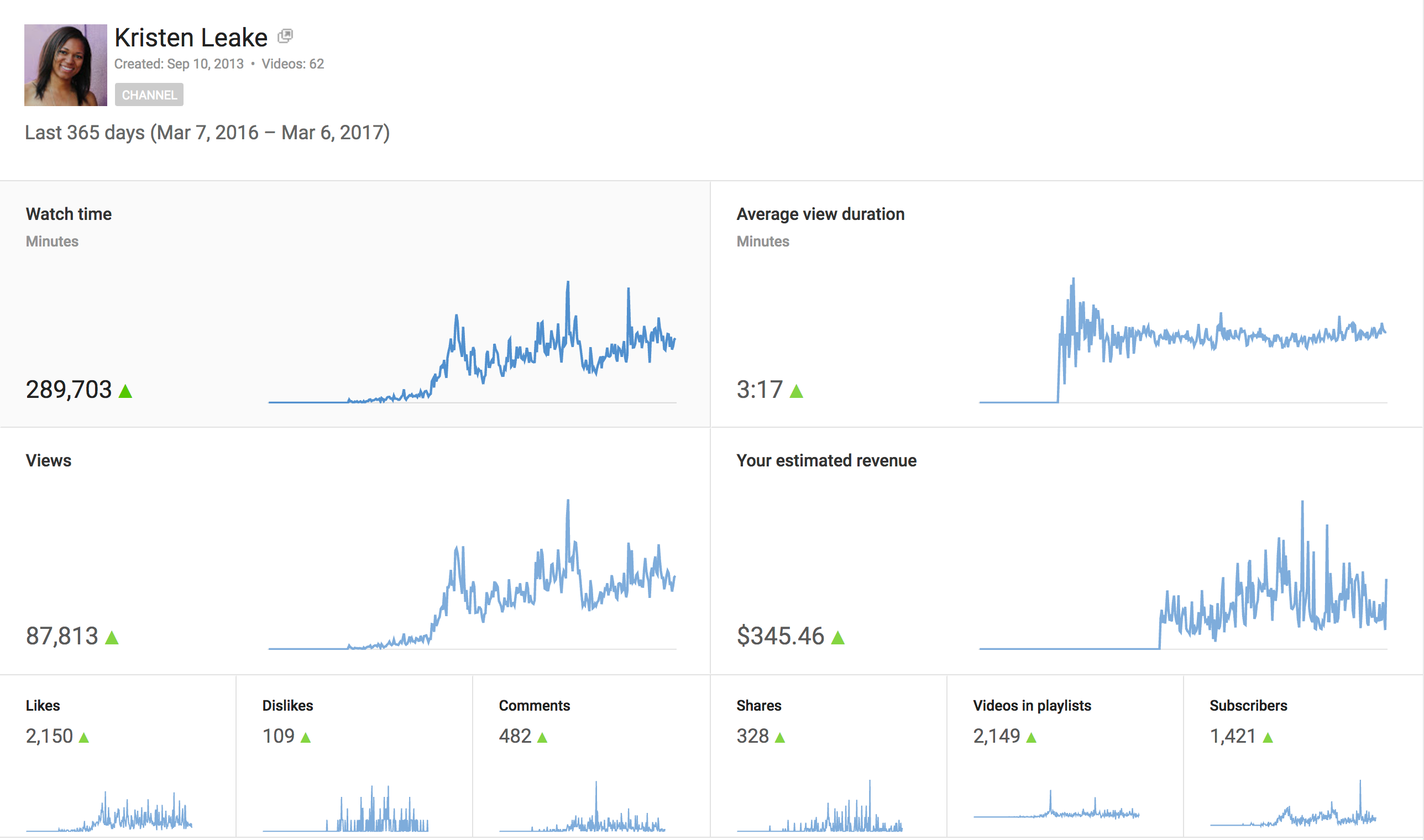Click the green arrow beside 87,813
Screen dimensions: 1424x840
coord(112,637)
